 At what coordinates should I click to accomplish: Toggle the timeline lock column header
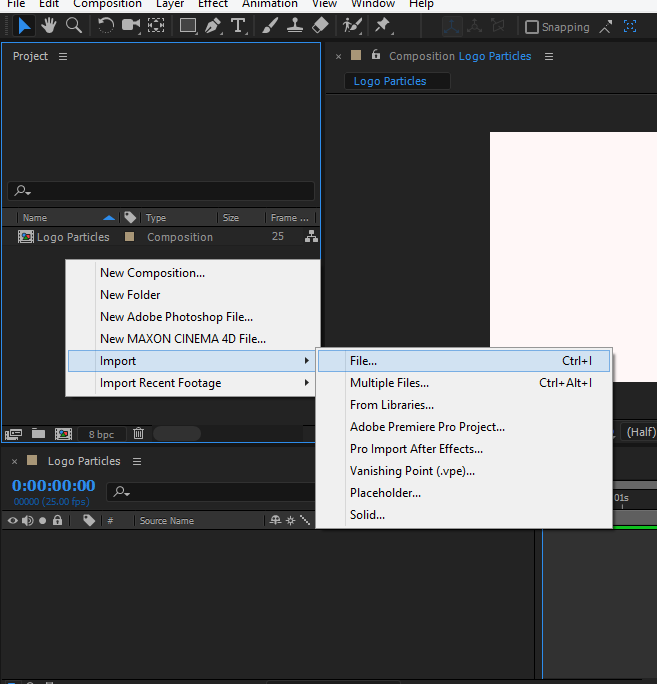(x=57, y=520)
